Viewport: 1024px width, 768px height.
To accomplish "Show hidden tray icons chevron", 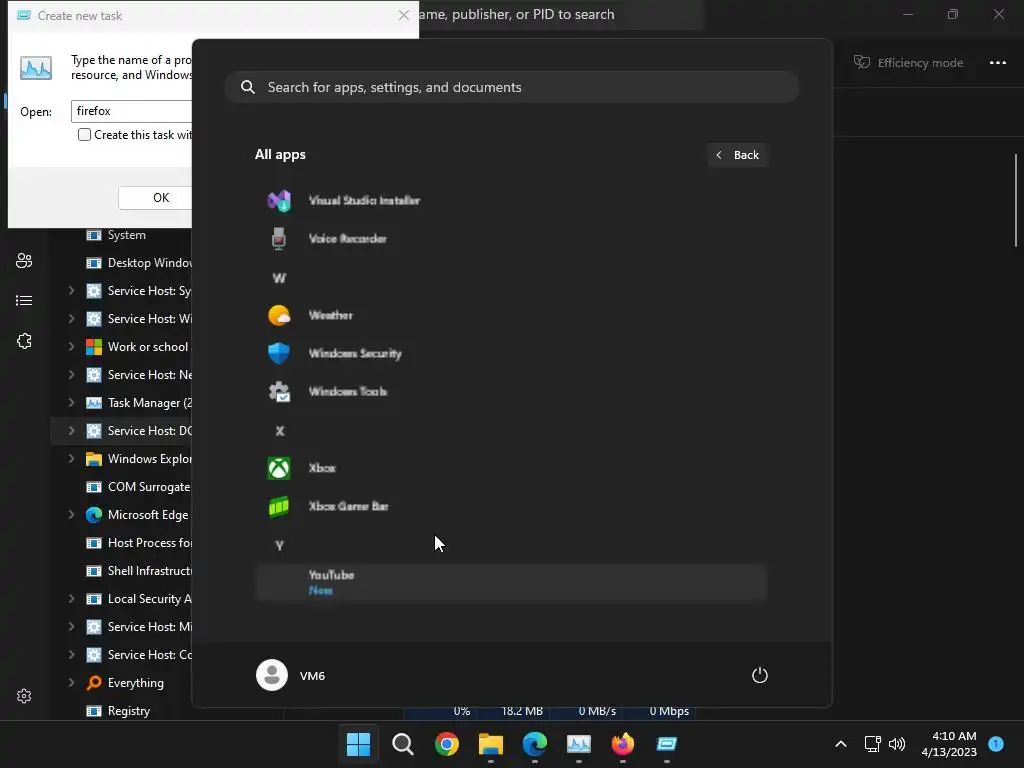I will point(841,744).
